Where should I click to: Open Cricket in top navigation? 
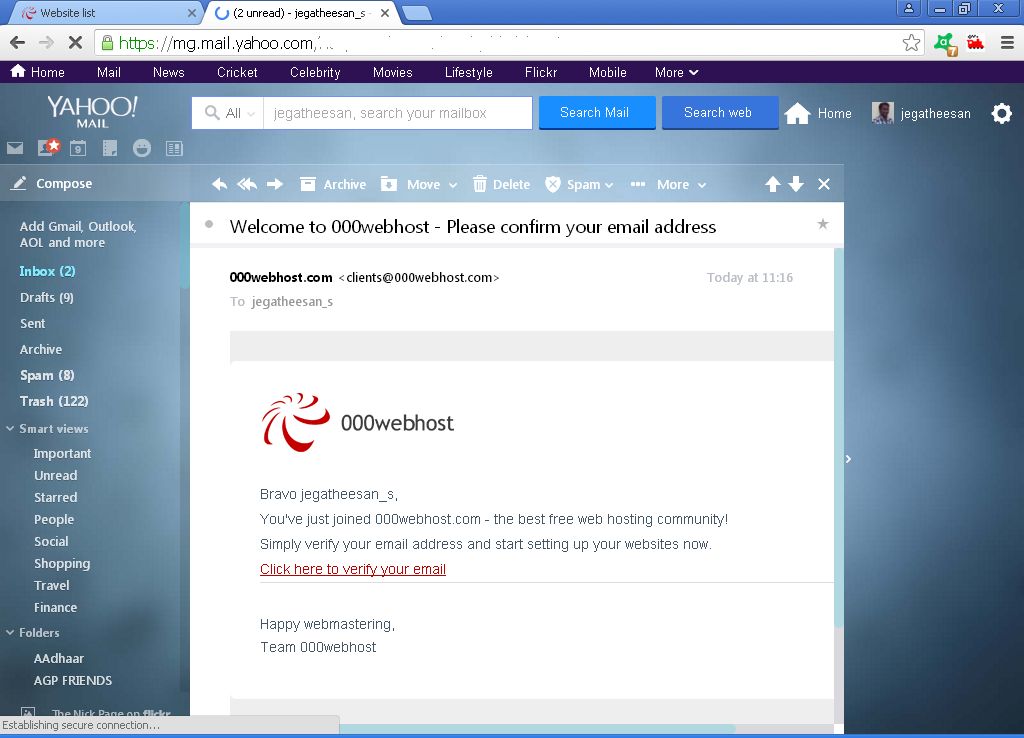tap(237, 72)
